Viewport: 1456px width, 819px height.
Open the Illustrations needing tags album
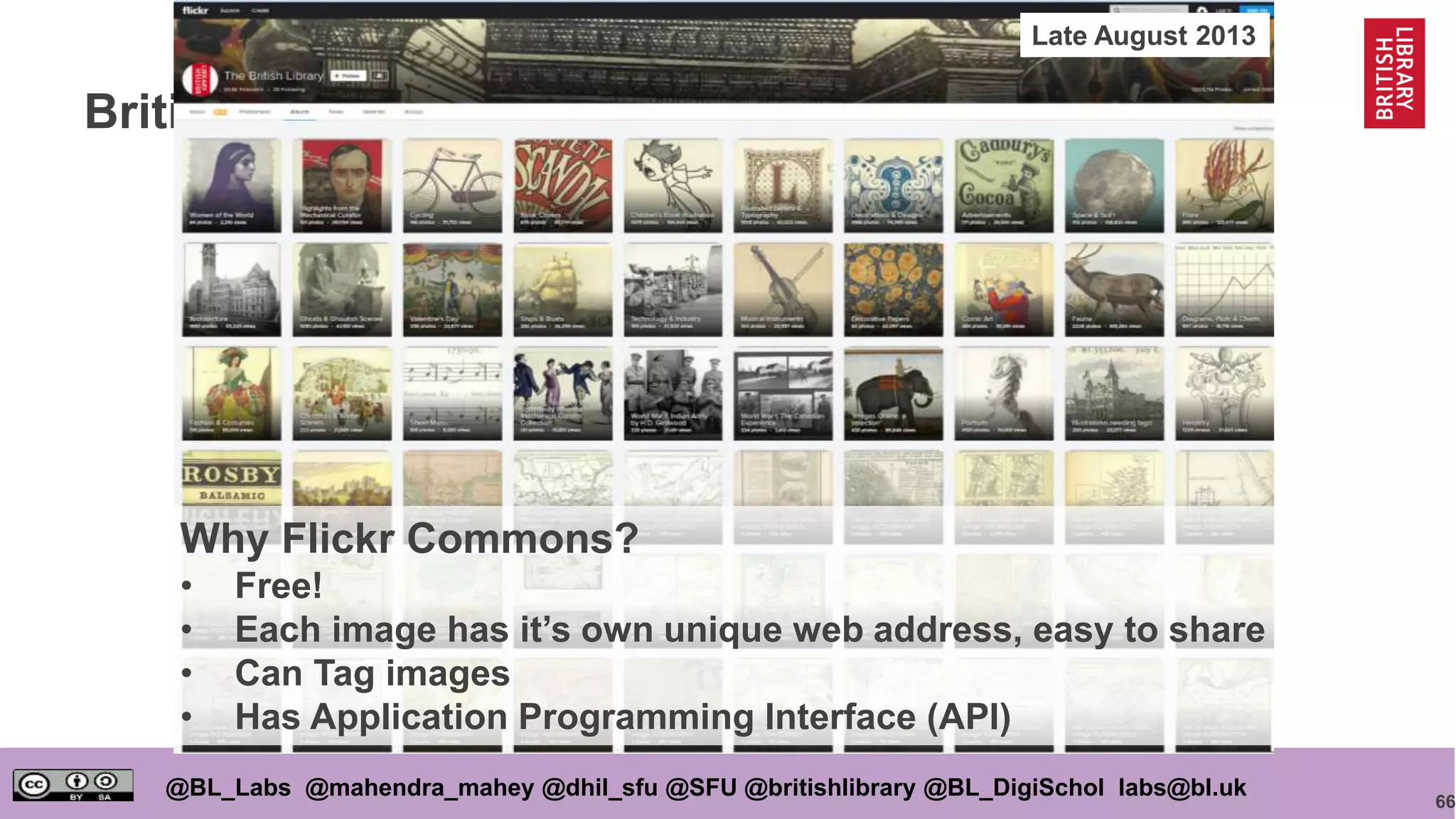click(x=1115, y=394)
